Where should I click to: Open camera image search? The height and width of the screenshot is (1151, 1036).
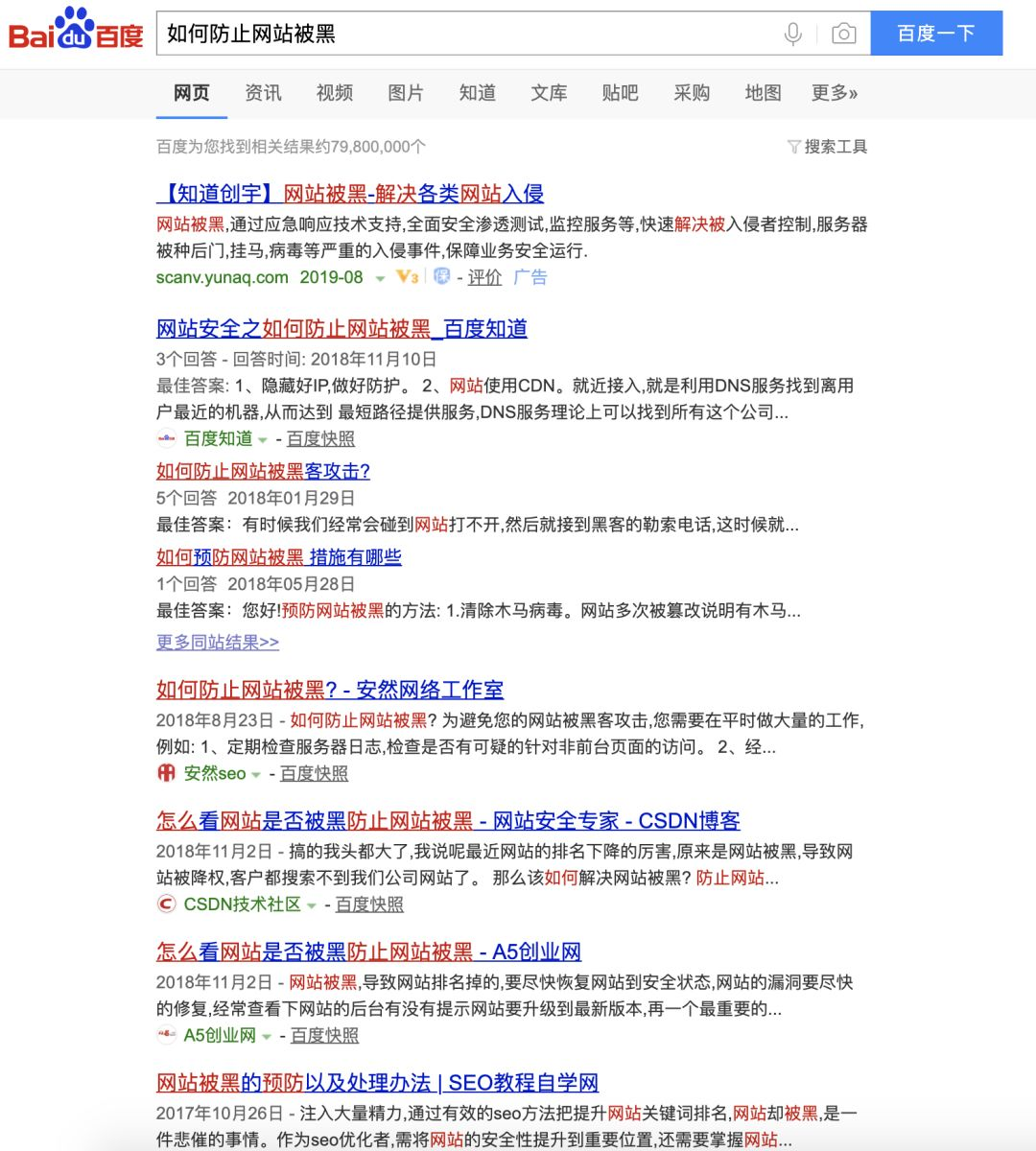coord(843,35)
